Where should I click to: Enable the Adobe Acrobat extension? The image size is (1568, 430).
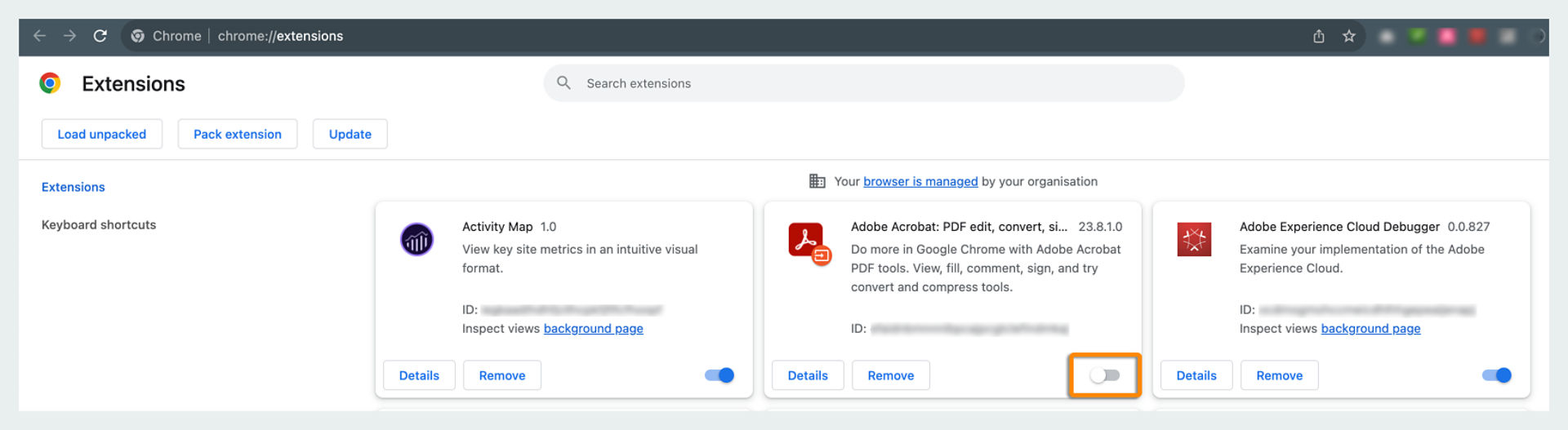(1105, 375)
